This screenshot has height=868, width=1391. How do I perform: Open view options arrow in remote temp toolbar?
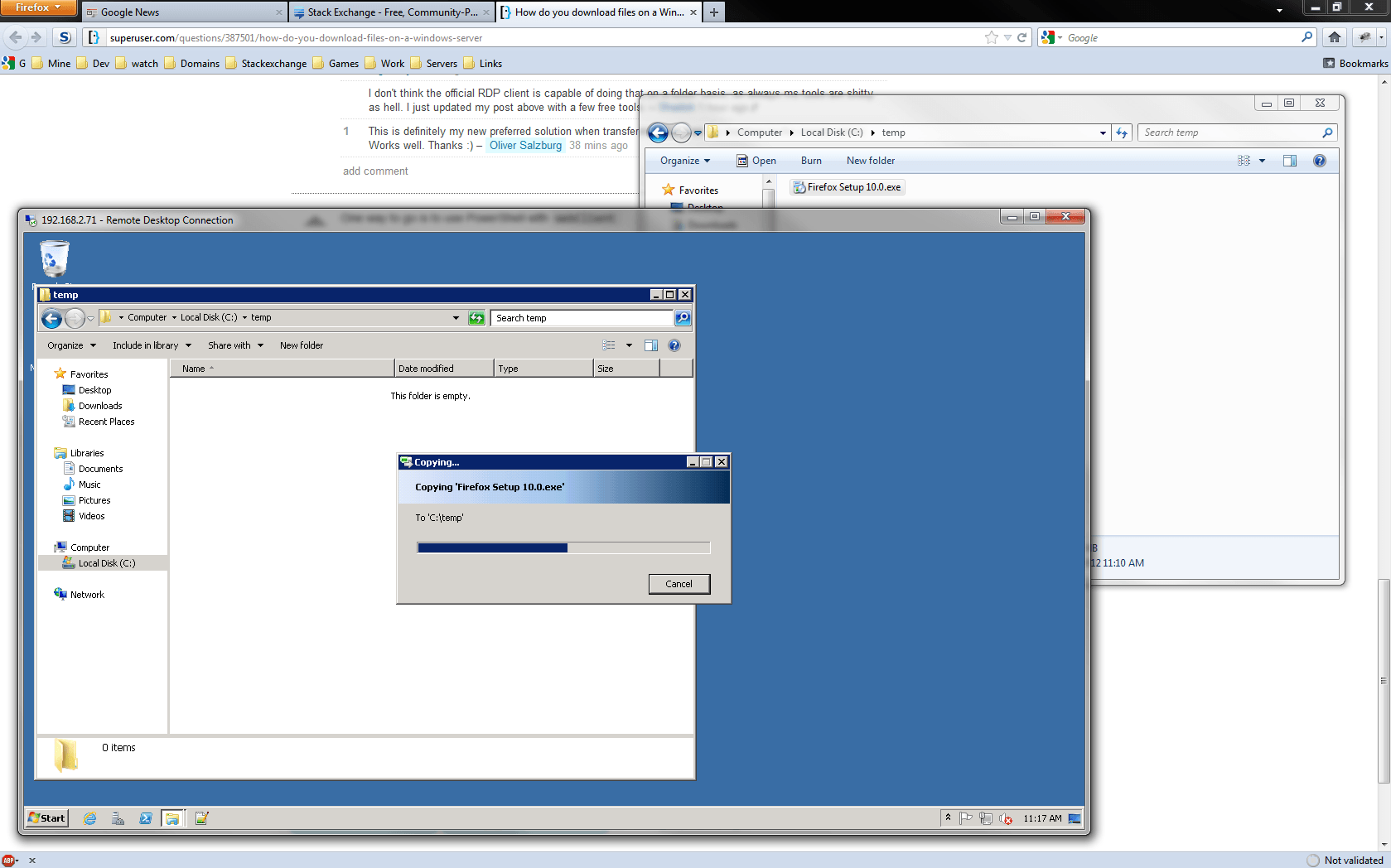point(629,345)
